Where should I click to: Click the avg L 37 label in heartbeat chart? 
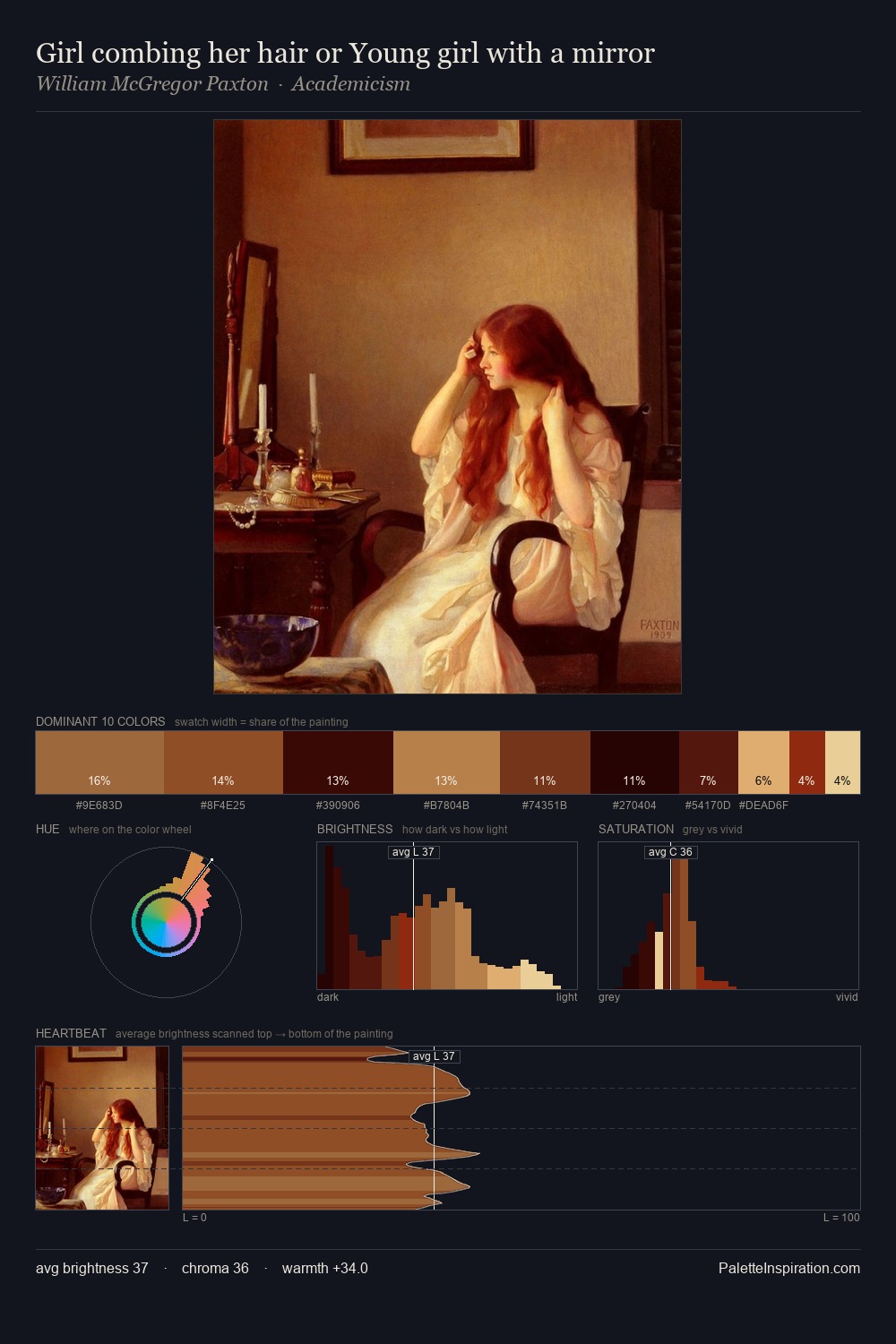[434, 1056]
